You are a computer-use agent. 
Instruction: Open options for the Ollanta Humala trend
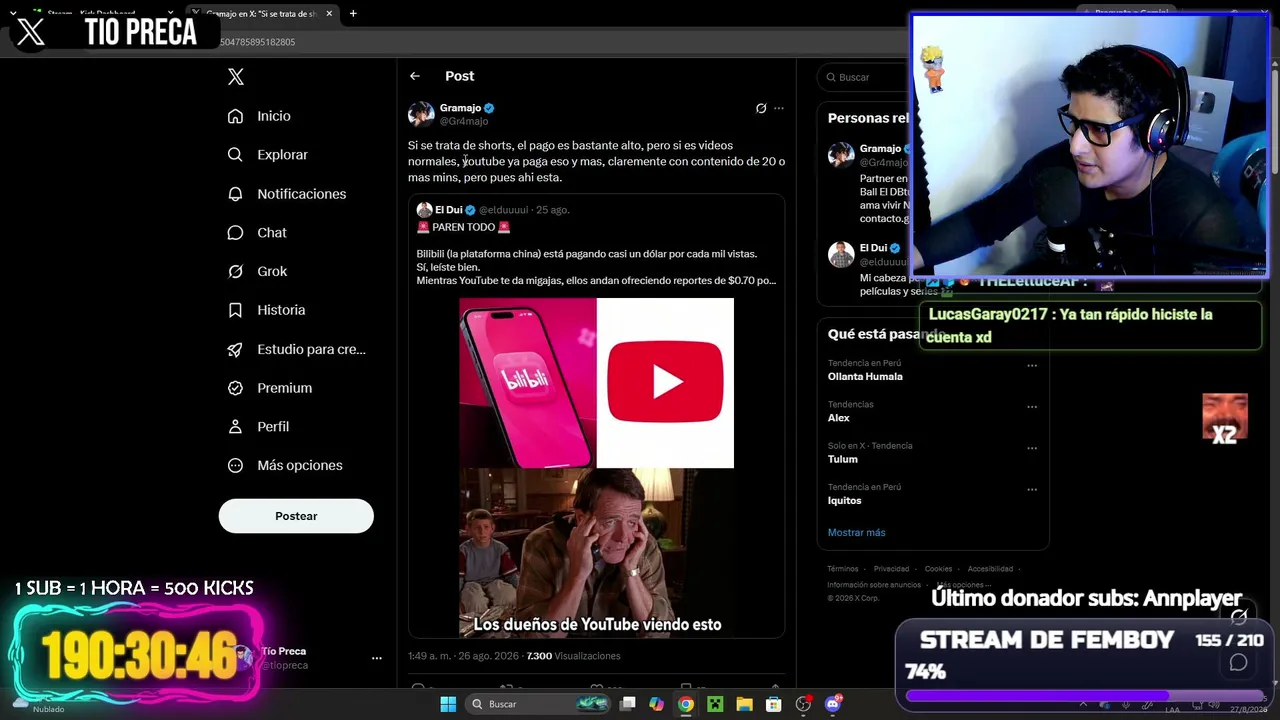point(1032,366)
